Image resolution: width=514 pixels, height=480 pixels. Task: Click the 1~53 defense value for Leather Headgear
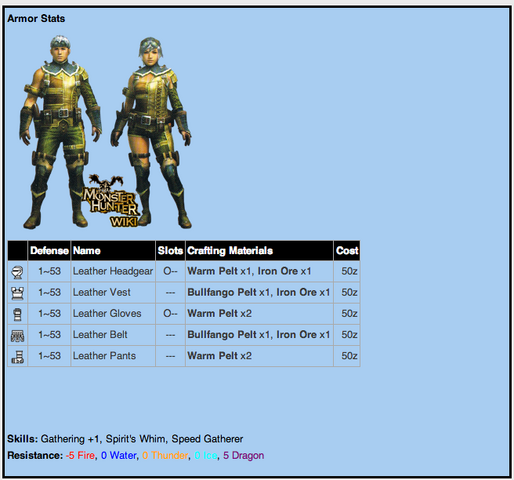(49, 271)
